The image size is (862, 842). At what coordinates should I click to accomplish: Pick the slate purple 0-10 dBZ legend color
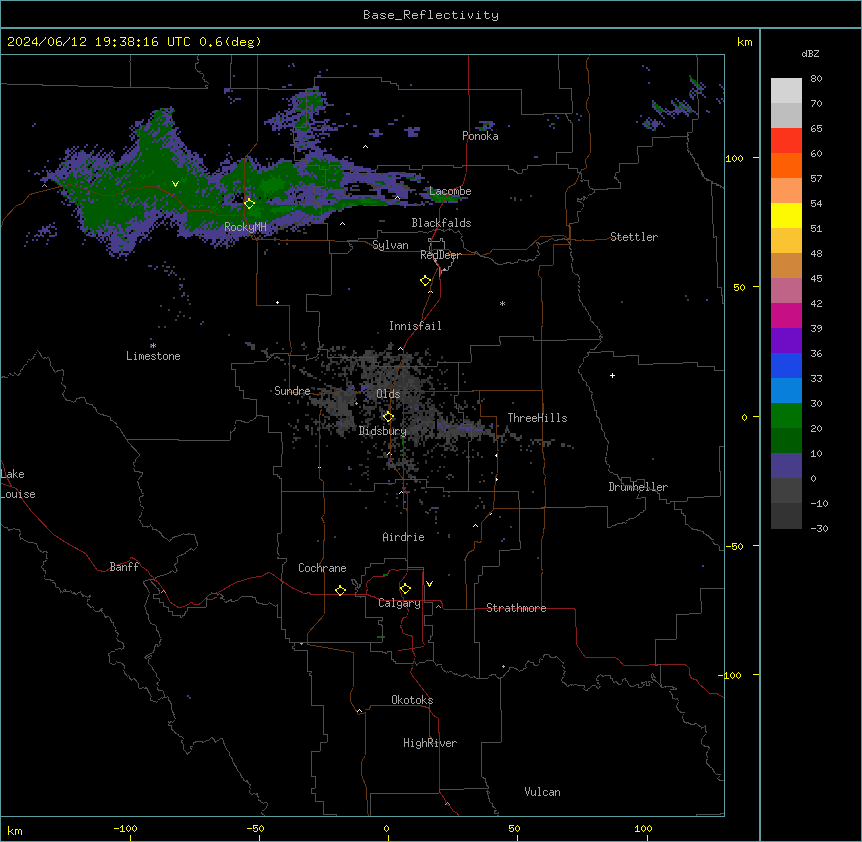[x=786, y=466]
